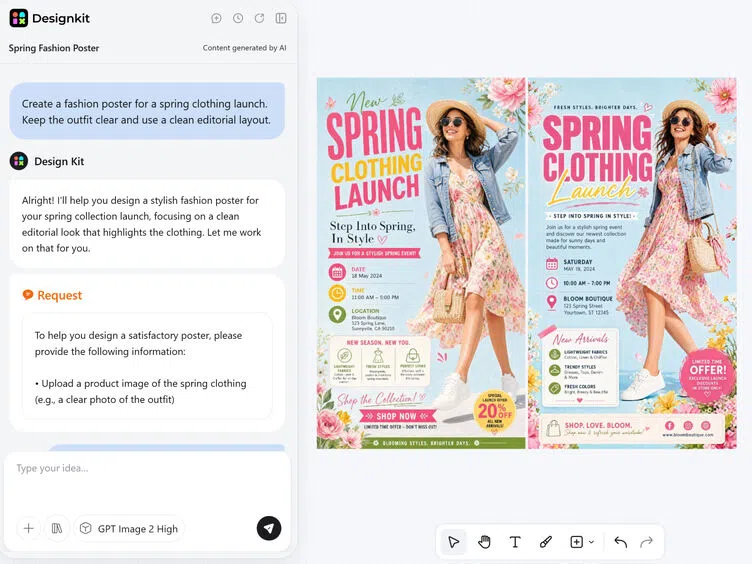Click the To help you design a satisfactory poster text

tap(138, 343)
